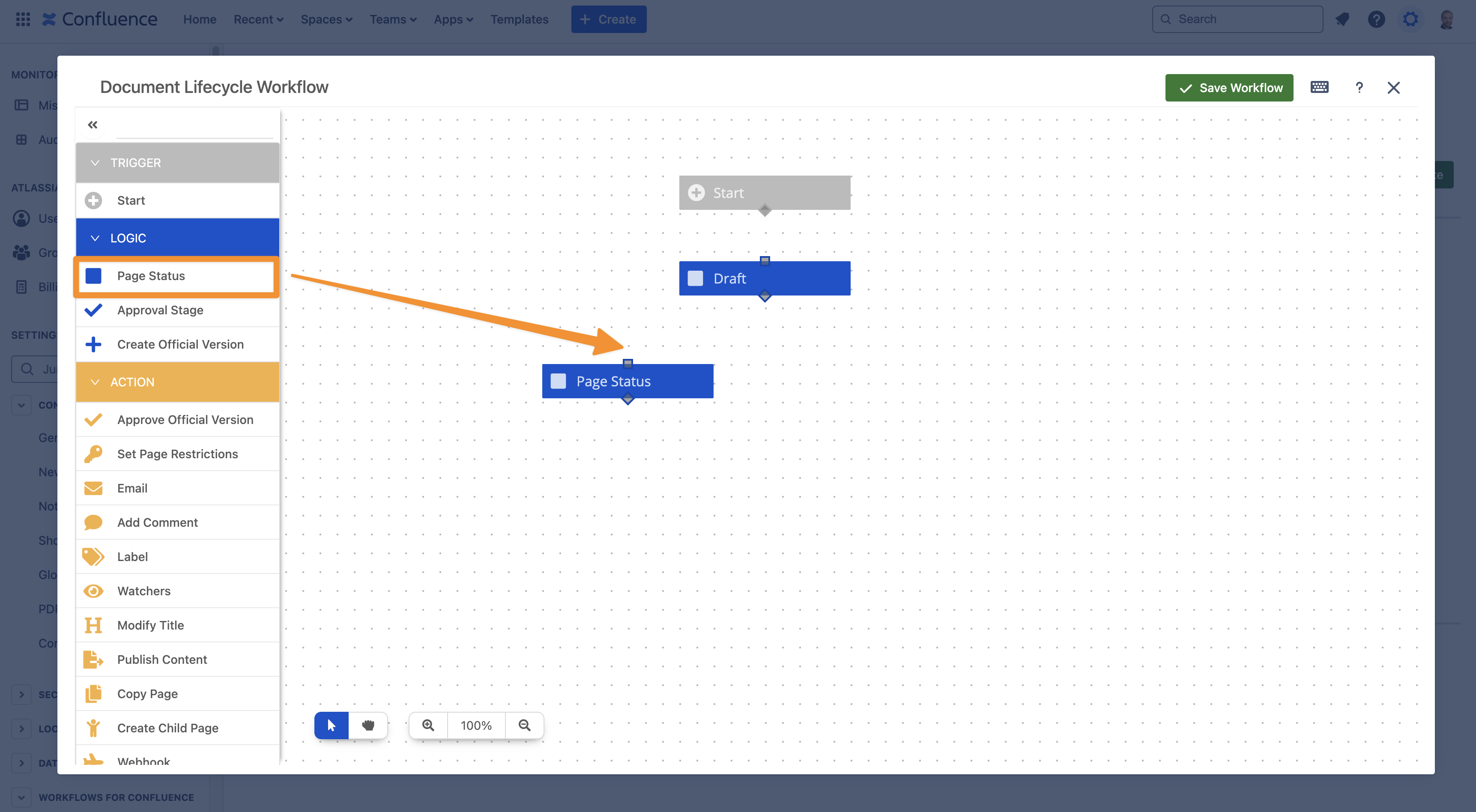Click the zoom out magnifier button
The height and width of the screenshot is (812, 1476).
[x=524, y=725]
